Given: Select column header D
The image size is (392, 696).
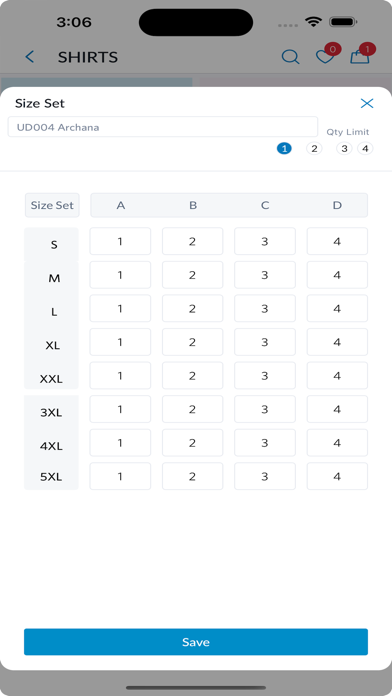Looking at the screenshot, I should [337, 205].
